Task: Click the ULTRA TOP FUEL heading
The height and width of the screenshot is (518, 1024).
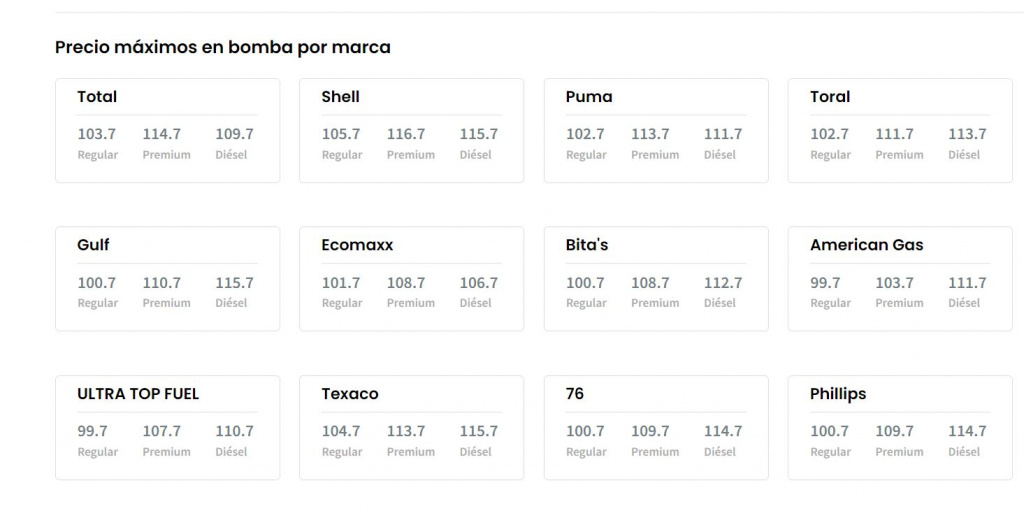Action: 138,394
